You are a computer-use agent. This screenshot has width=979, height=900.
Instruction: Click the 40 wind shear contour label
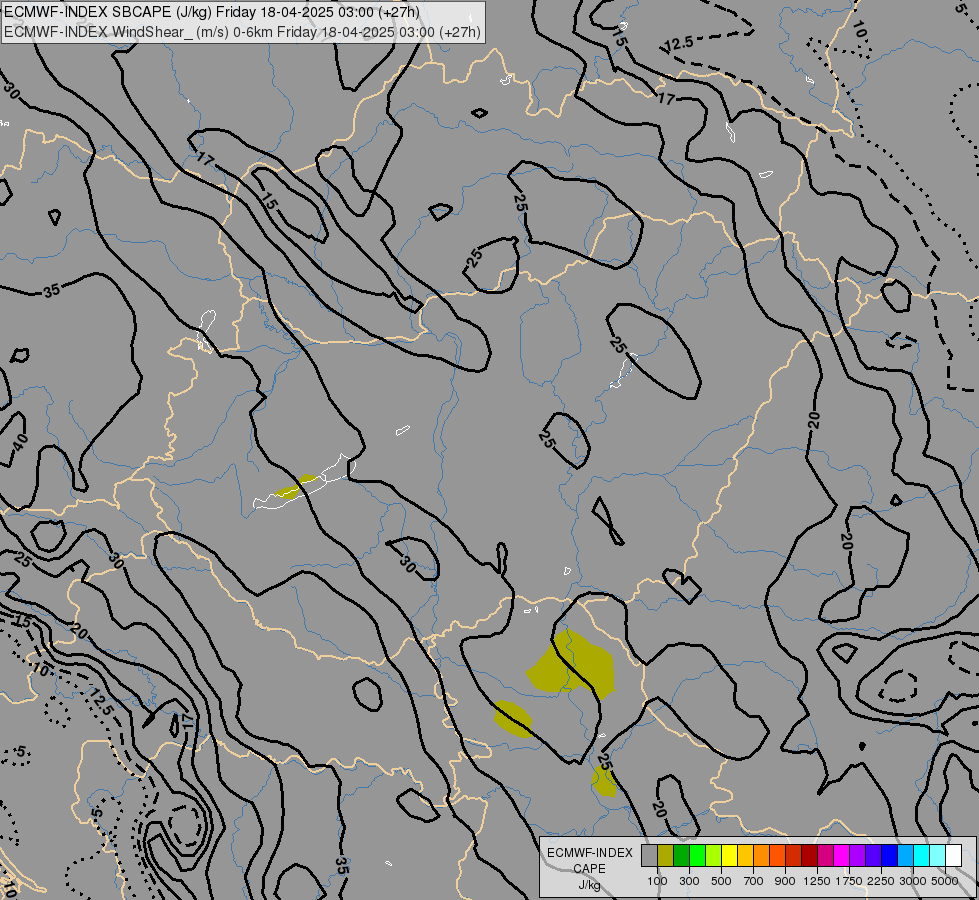[x=21, y=442]
